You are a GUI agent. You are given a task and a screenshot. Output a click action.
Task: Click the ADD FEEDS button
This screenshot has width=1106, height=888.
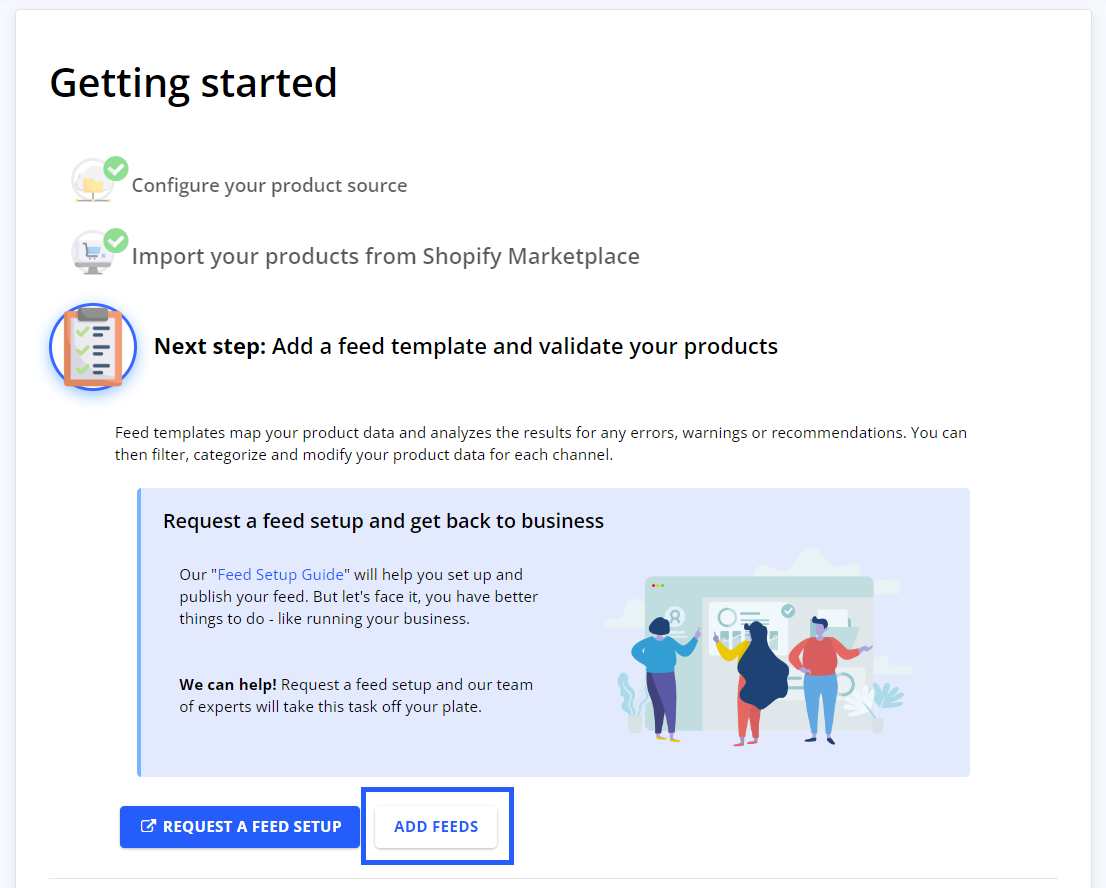pos(436,826)
